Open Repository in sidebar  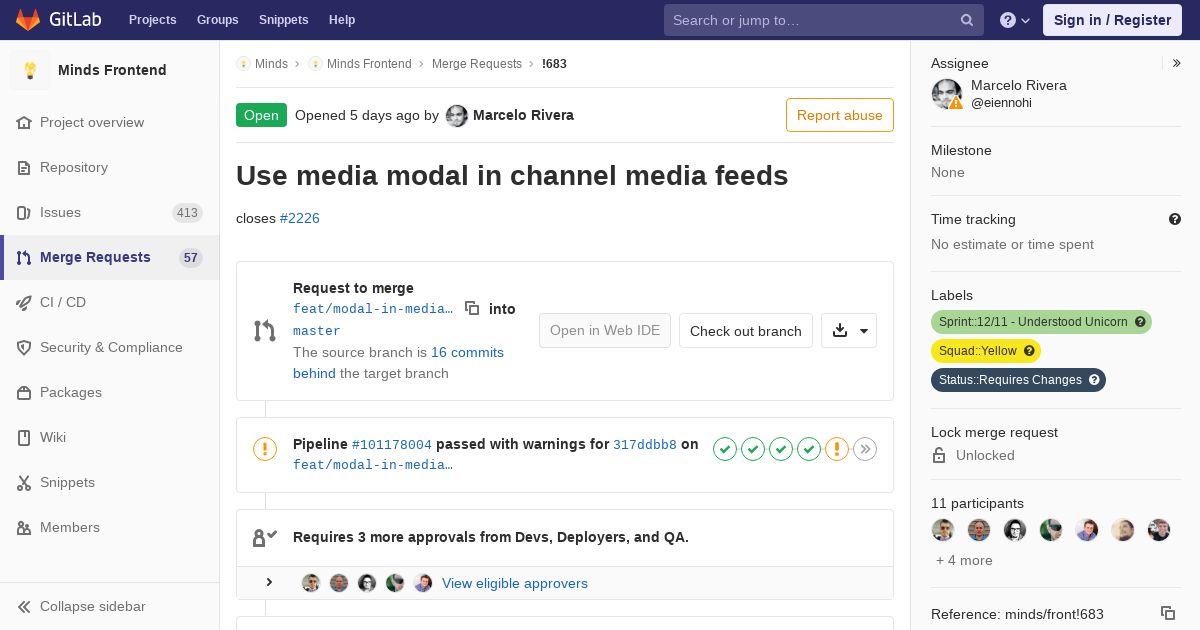point(109,167)
